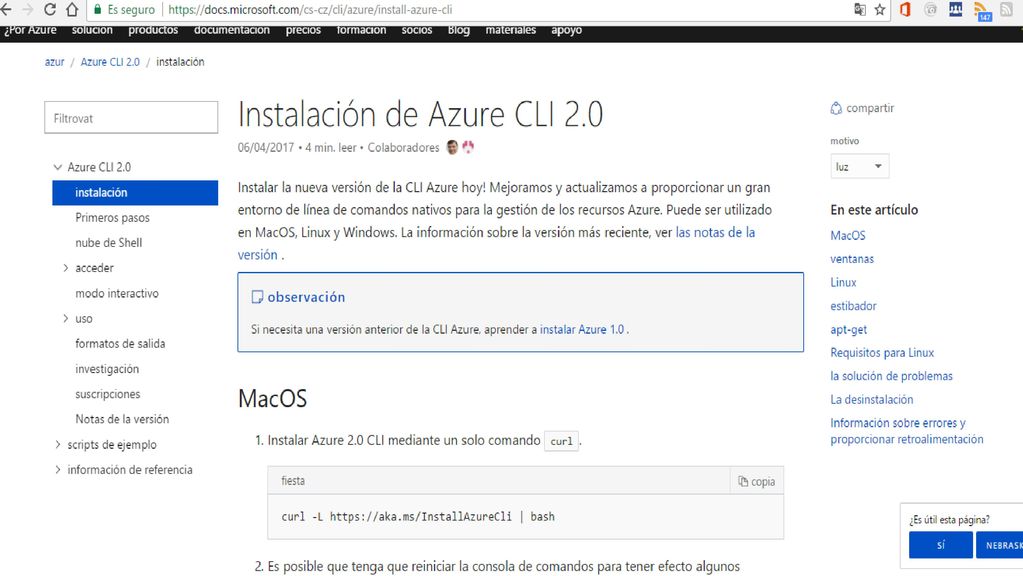Jump to Requisitos para Linux section
Screen dimensions: 1023x576
881,353
